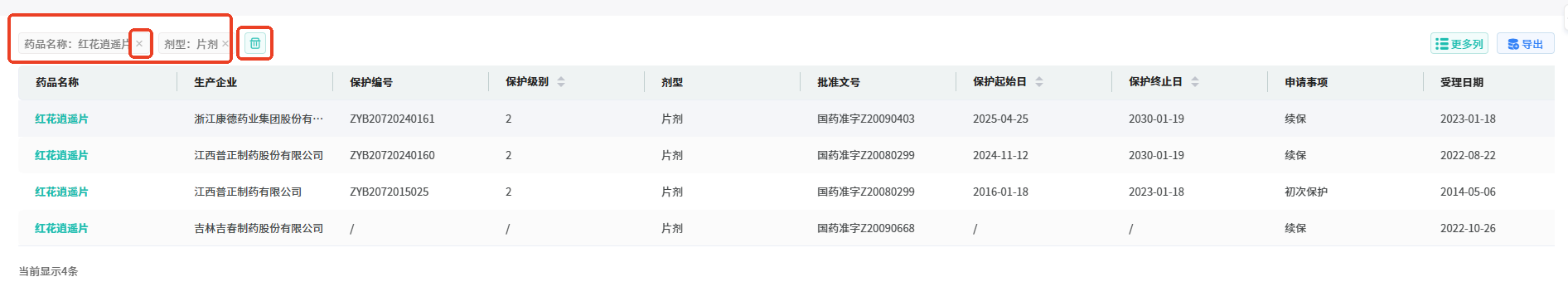Remove the 剂型 片剂 filter tag

coord(225,44)
